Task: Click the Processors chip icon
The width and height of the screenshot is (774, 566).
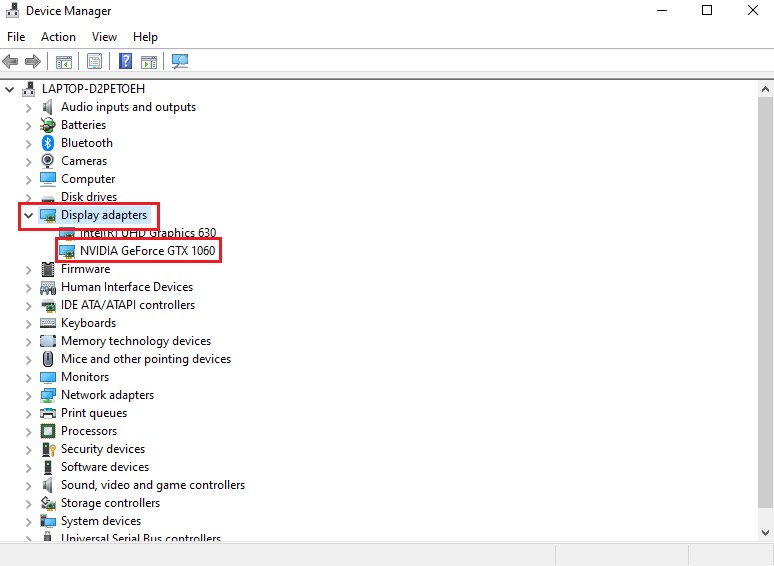Action: coord(48,431)
